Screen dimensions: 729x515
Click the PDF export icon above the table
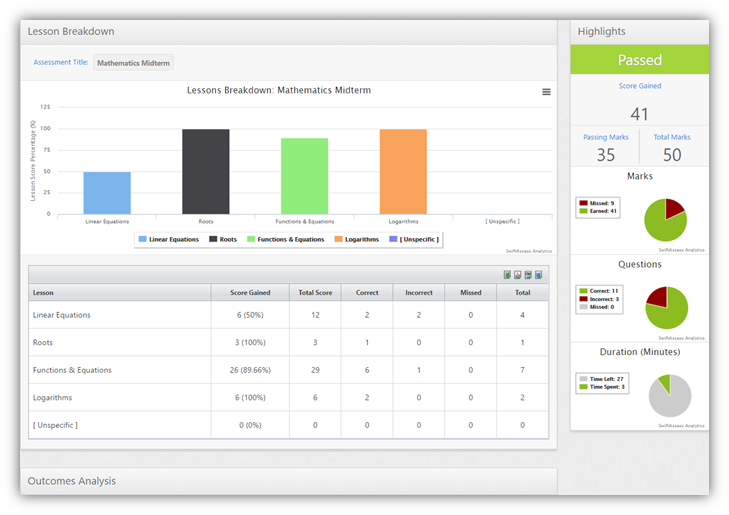[x=517, y=275]
